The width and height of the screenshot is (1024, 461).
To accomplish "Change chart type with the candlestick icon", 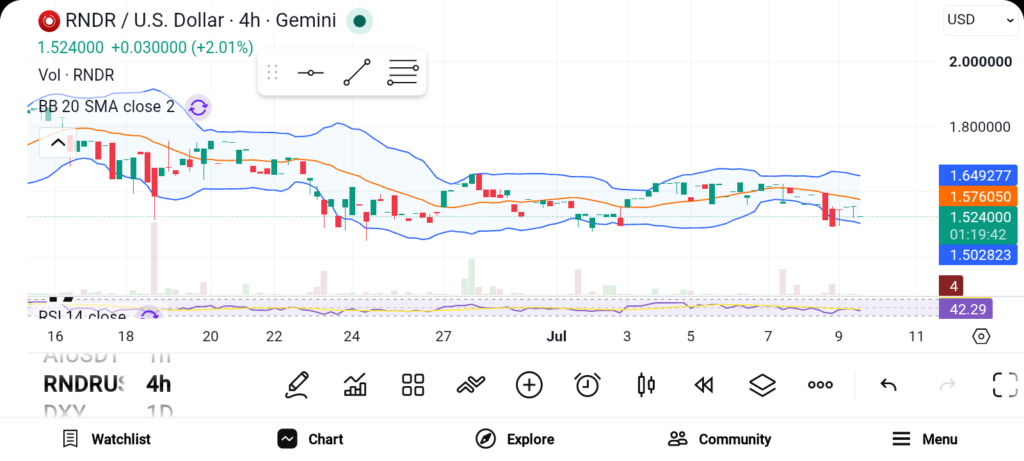I will click(645, 385).
